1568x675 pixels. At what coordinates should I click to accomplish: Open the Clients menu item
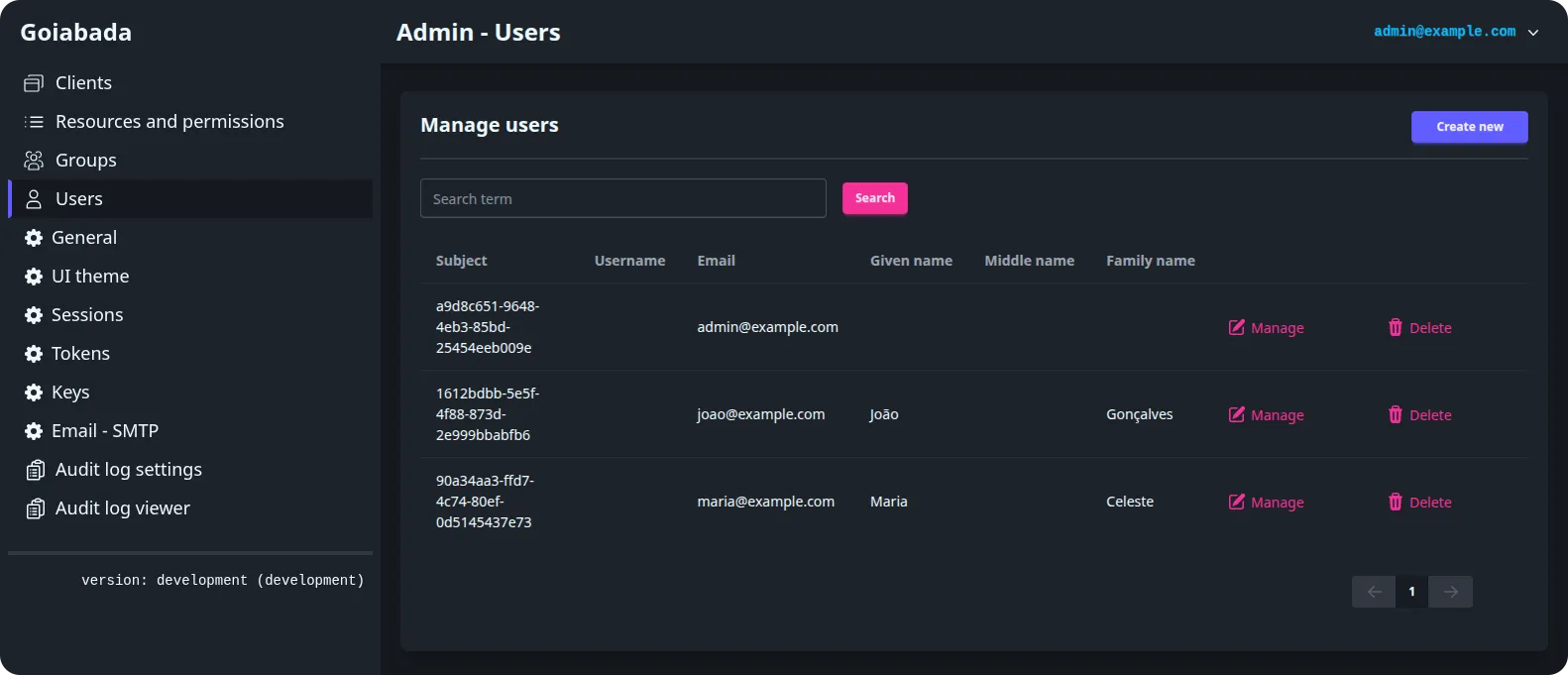190,83
